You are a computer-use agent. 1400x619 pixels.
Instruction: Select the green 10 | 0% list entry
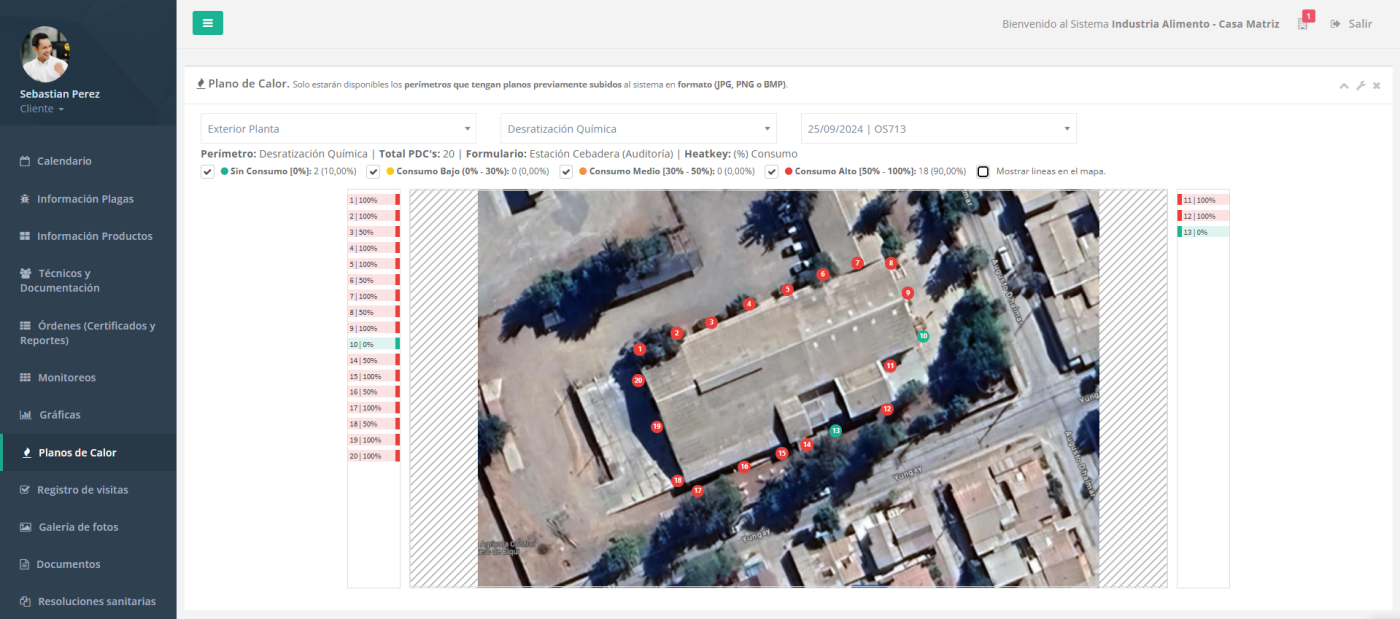click(373, 344)
